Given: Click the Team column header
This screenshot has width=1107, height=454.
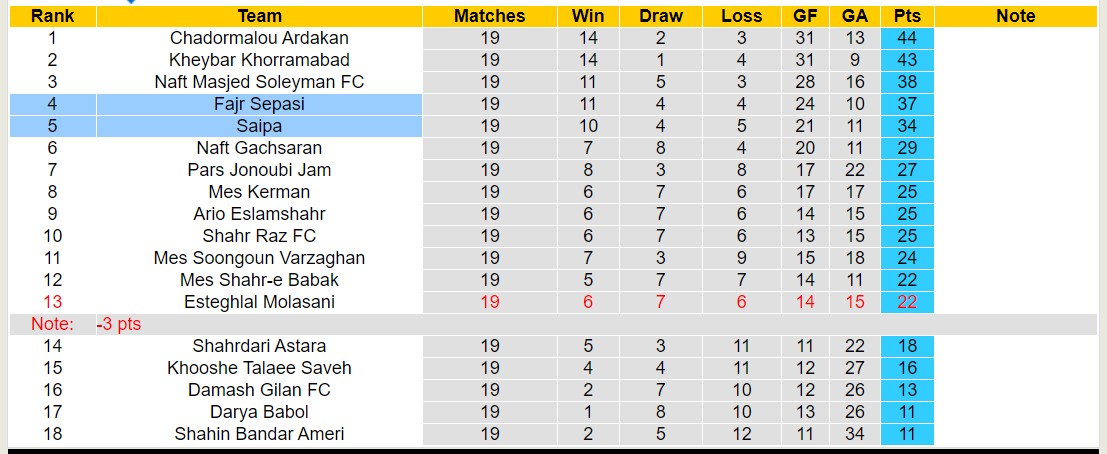Looking at the screenshot, I should 259,16.
